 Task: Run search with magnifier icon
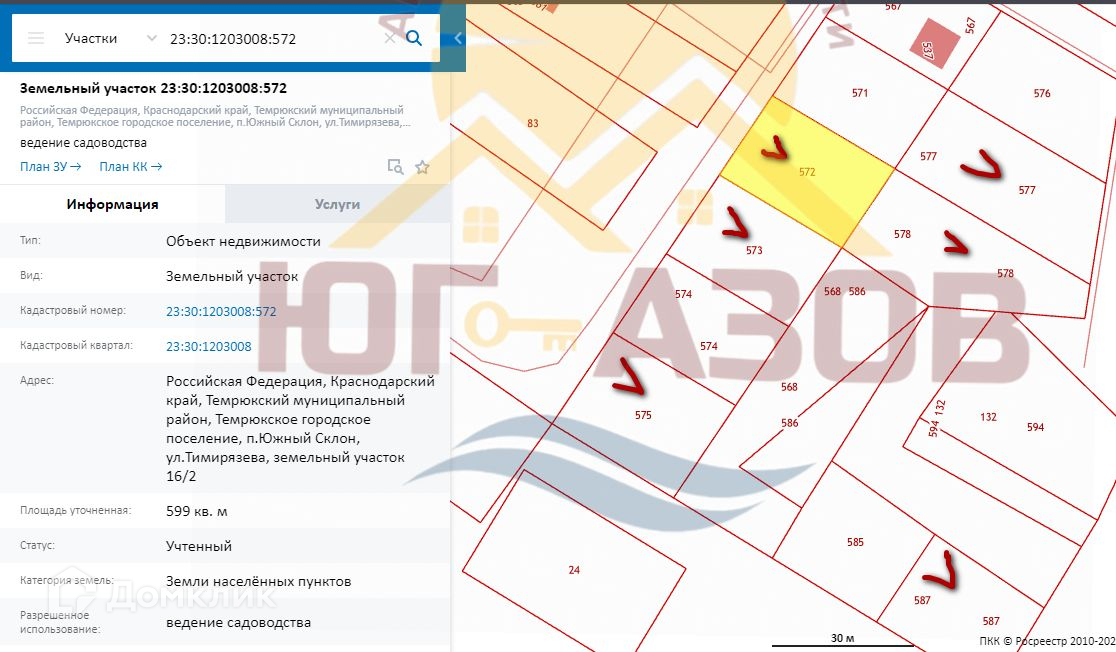414,38
